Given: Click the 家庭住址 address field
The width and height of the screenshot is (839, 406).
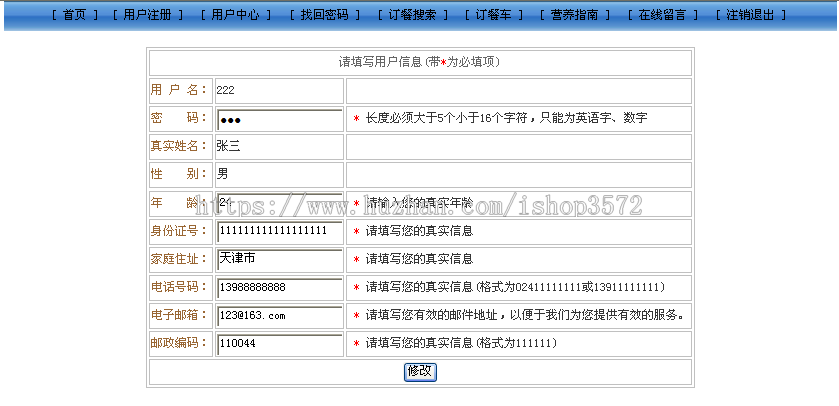Looking at the screenshot, I should [x=279, y=259].
